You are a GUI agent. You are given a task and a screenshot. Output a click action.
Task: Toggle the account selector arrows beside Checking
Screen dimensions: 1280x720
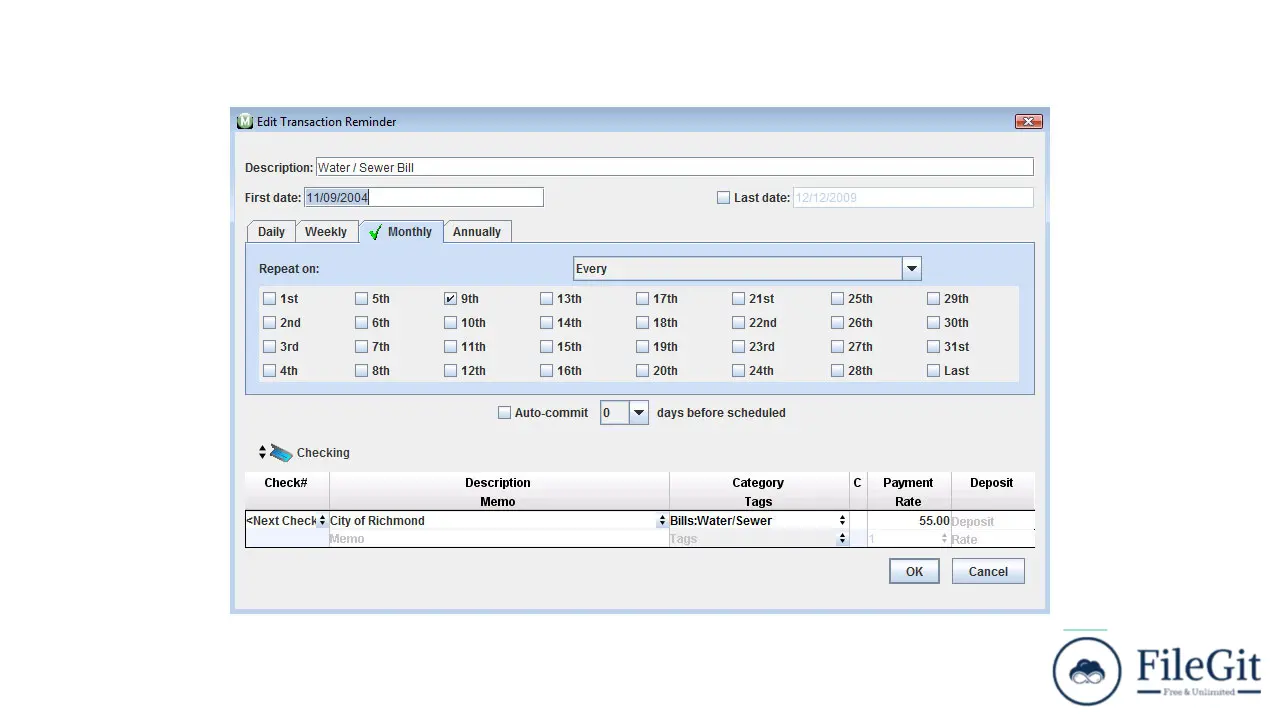tap(262, 452)
